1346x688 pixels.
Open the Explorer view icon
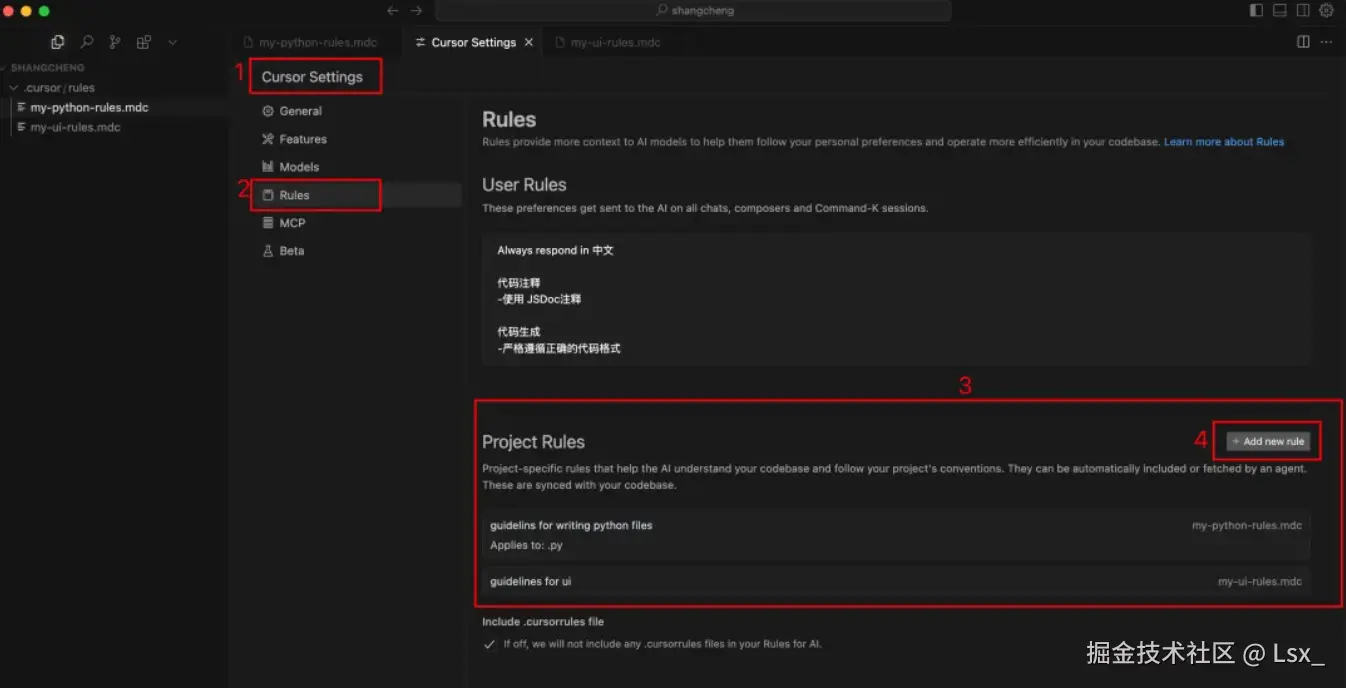pyautogui.click(x=58, y=42)
